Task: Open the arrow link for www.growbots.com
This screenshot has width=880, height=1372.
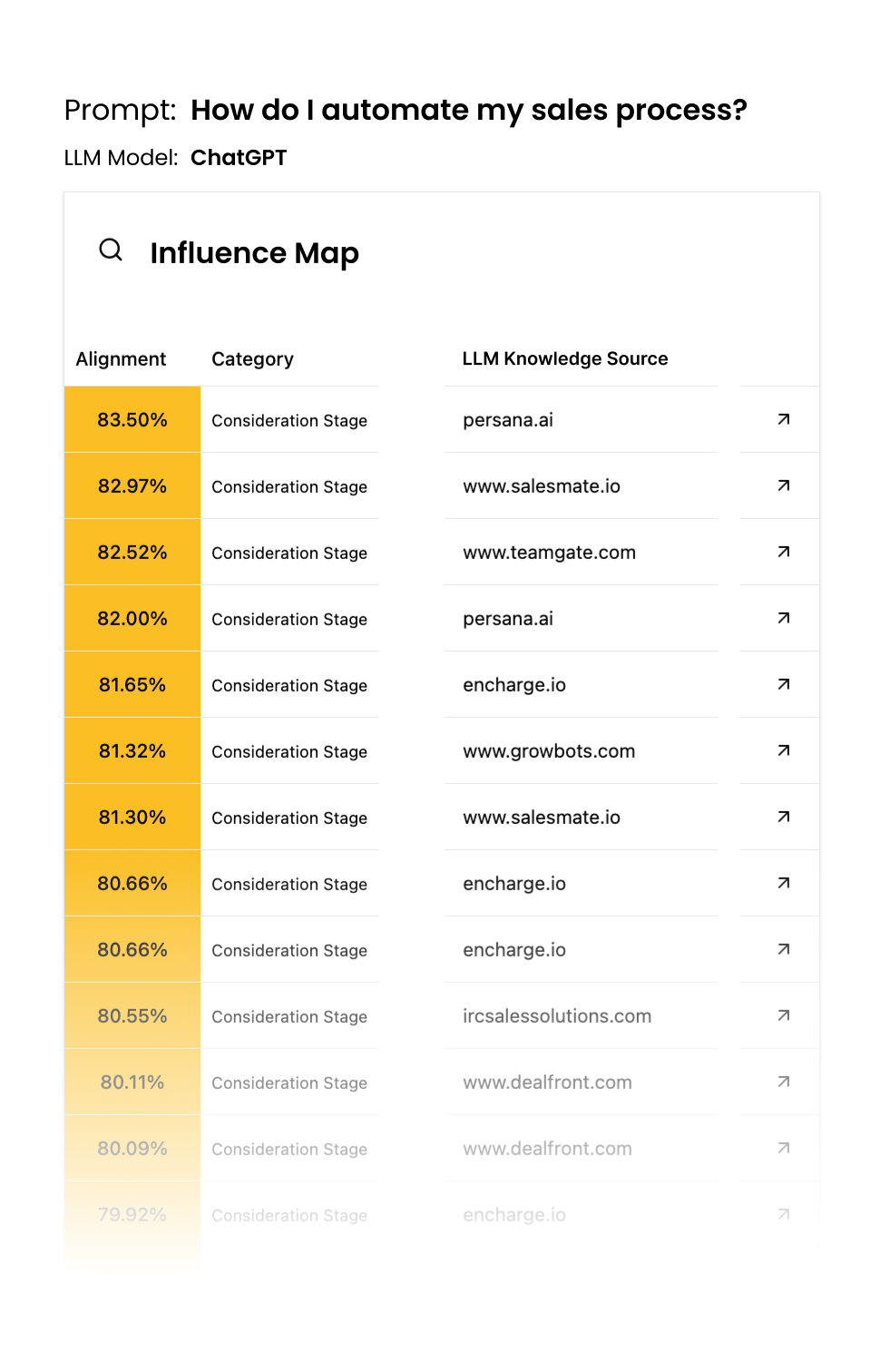Action: point(784,750)
